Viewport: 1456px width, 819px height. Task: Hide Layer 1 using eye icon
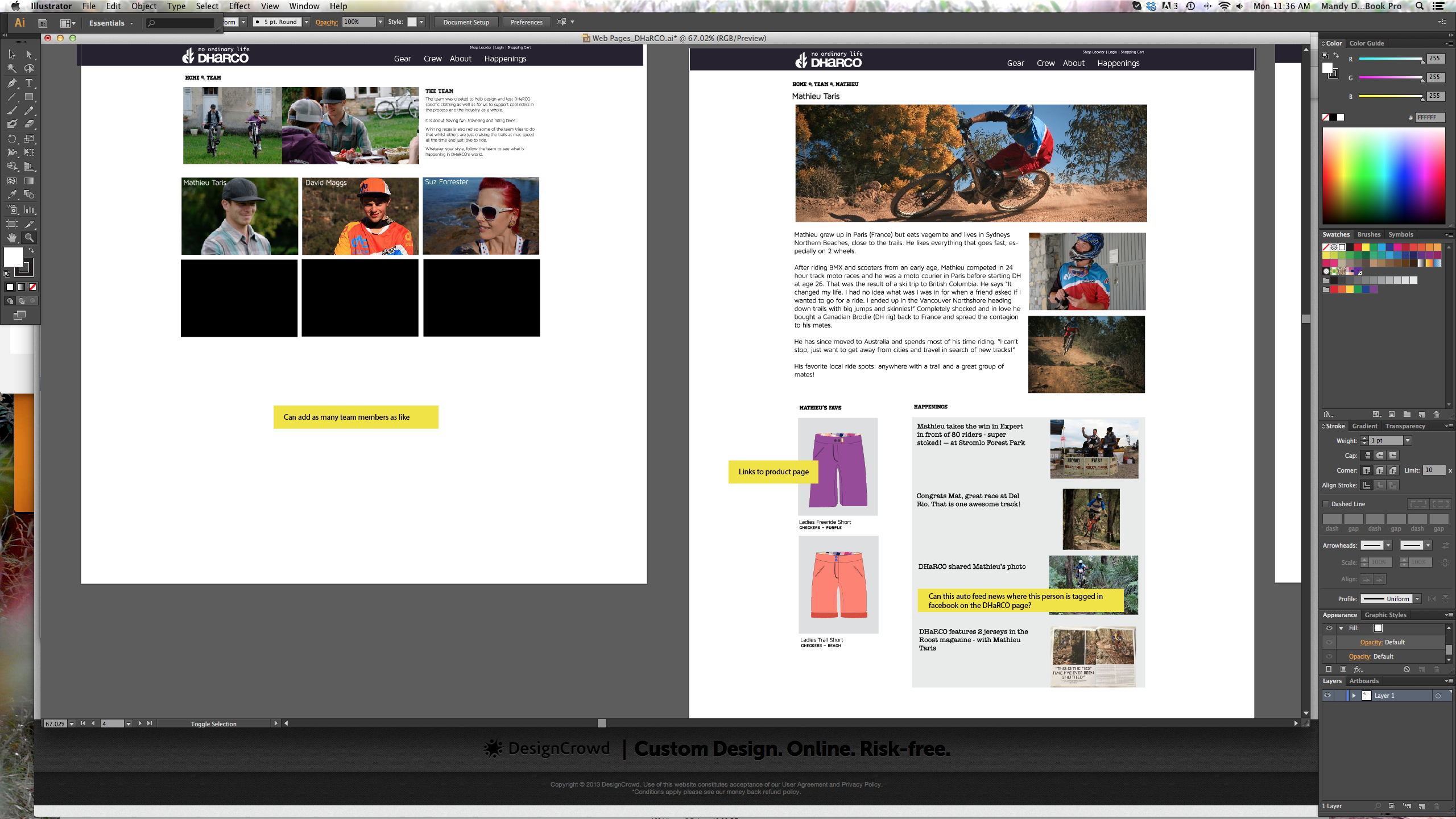1327,696
